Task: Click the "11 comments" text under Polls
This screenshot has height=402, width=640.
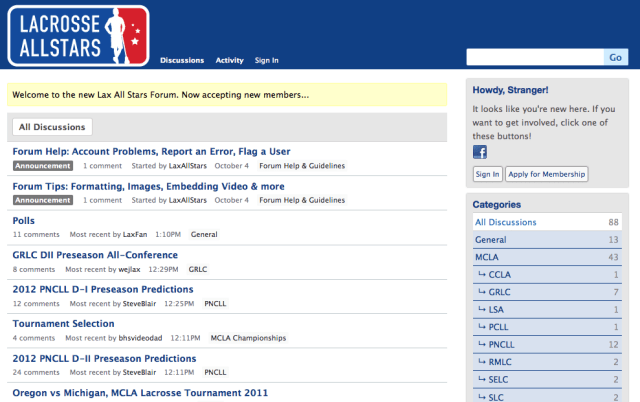Action: coord(36,235)
